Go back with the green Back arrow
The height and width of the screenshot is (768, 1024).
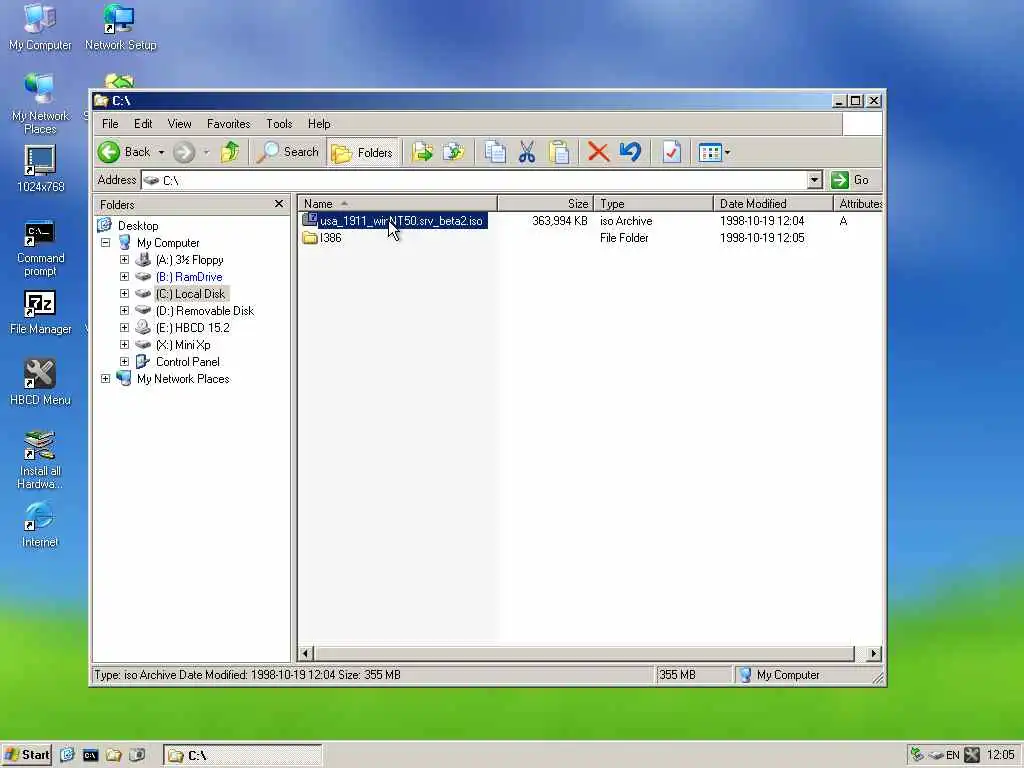point(125,152)
